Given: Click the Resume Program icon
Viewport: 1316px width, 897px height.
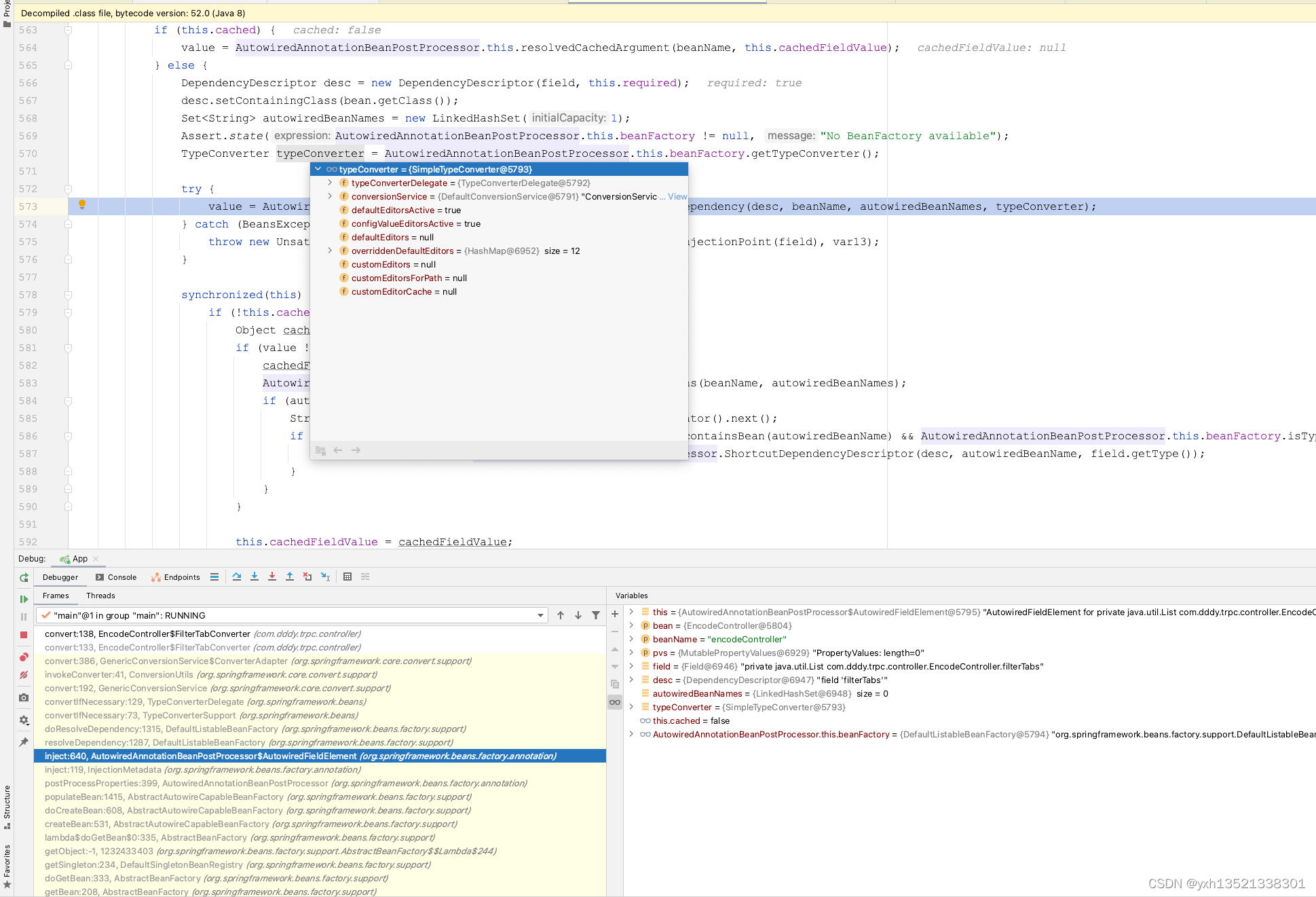Looking at the screenshot, I should pos(24,599).
